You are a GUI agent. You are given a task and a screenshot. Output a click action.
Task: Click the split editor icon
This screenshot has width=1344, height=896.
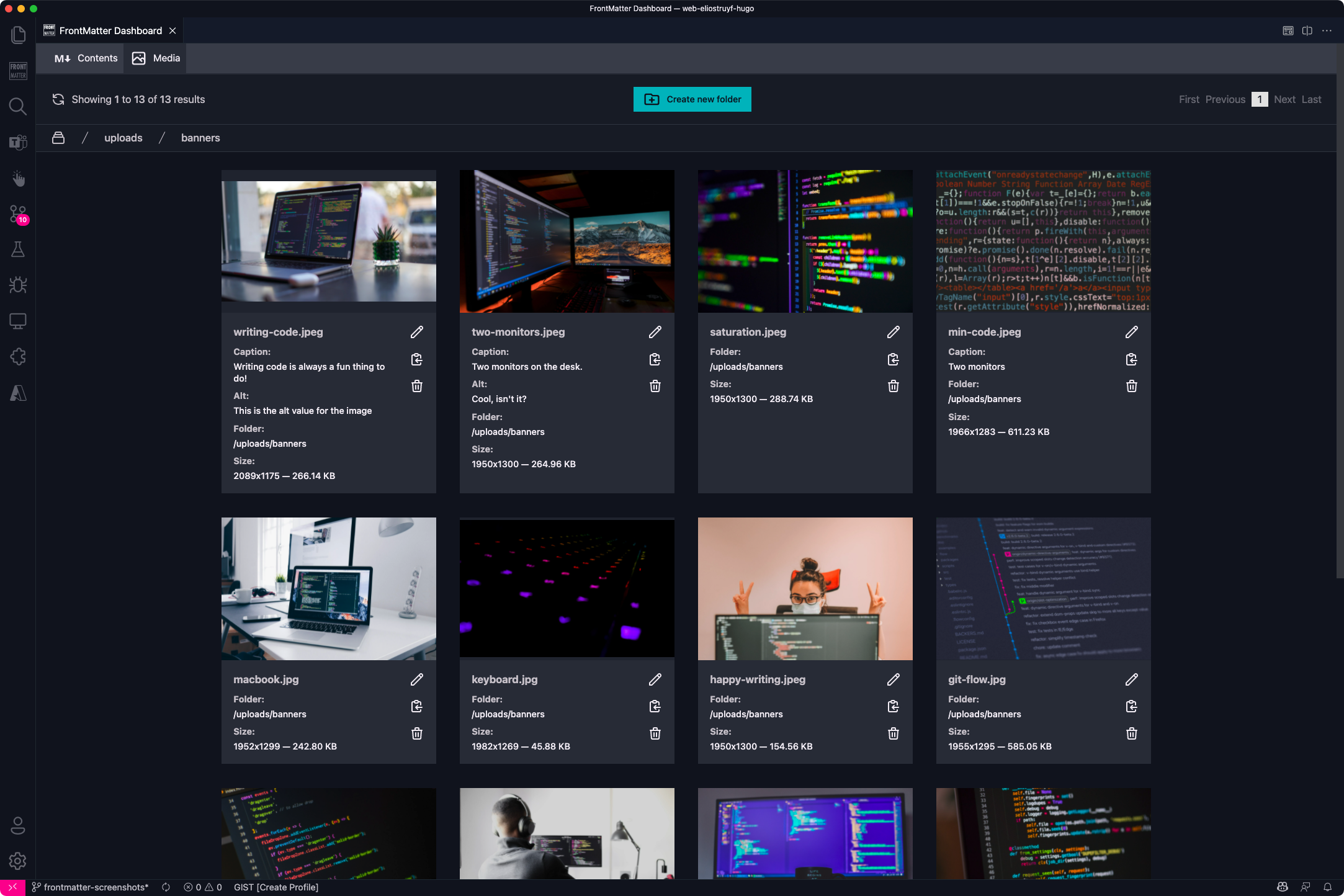click(x=1307, y=30)
